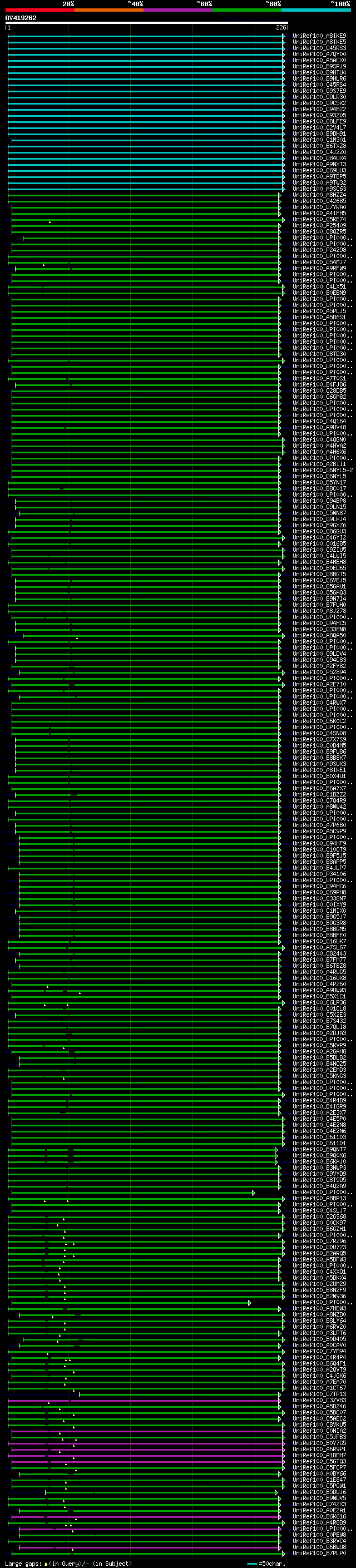Select the UniRef100_A3LPT6 label
This screenshot has width=356, height=1568.
point(319,1332)
